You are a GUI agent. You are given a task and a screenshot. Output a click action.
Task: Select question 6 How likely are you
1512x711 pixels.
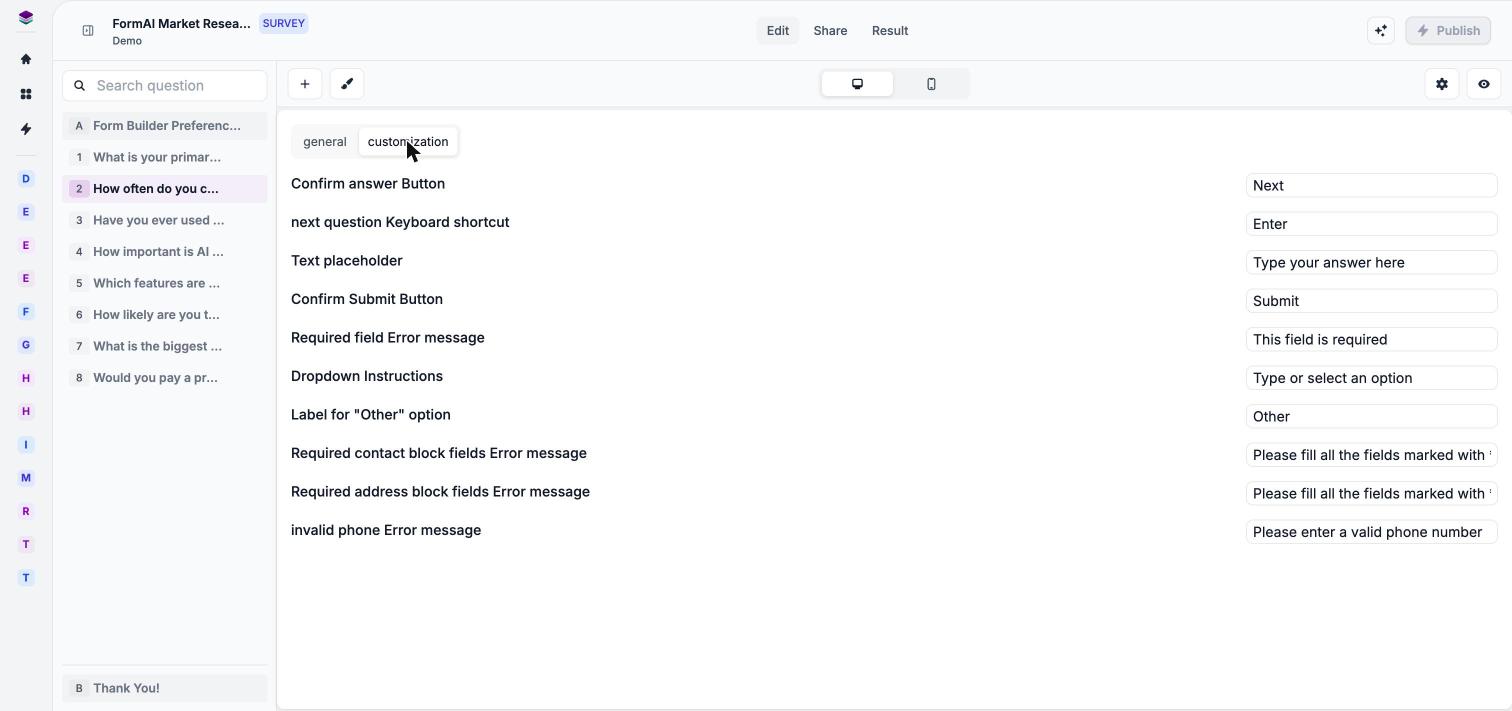[165, 315]
